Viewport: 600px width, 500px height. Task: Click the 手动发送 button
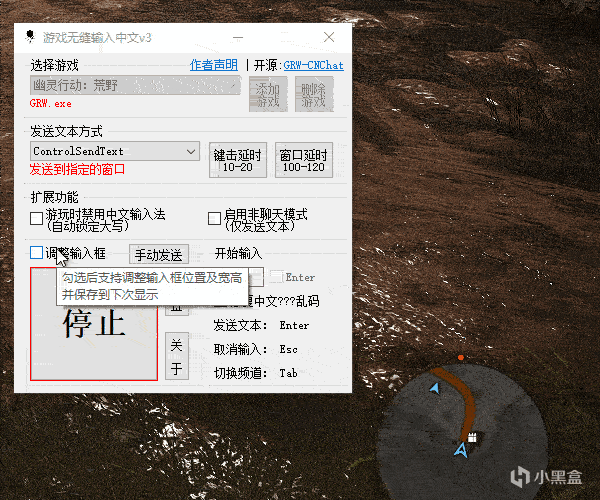point(159,254)
